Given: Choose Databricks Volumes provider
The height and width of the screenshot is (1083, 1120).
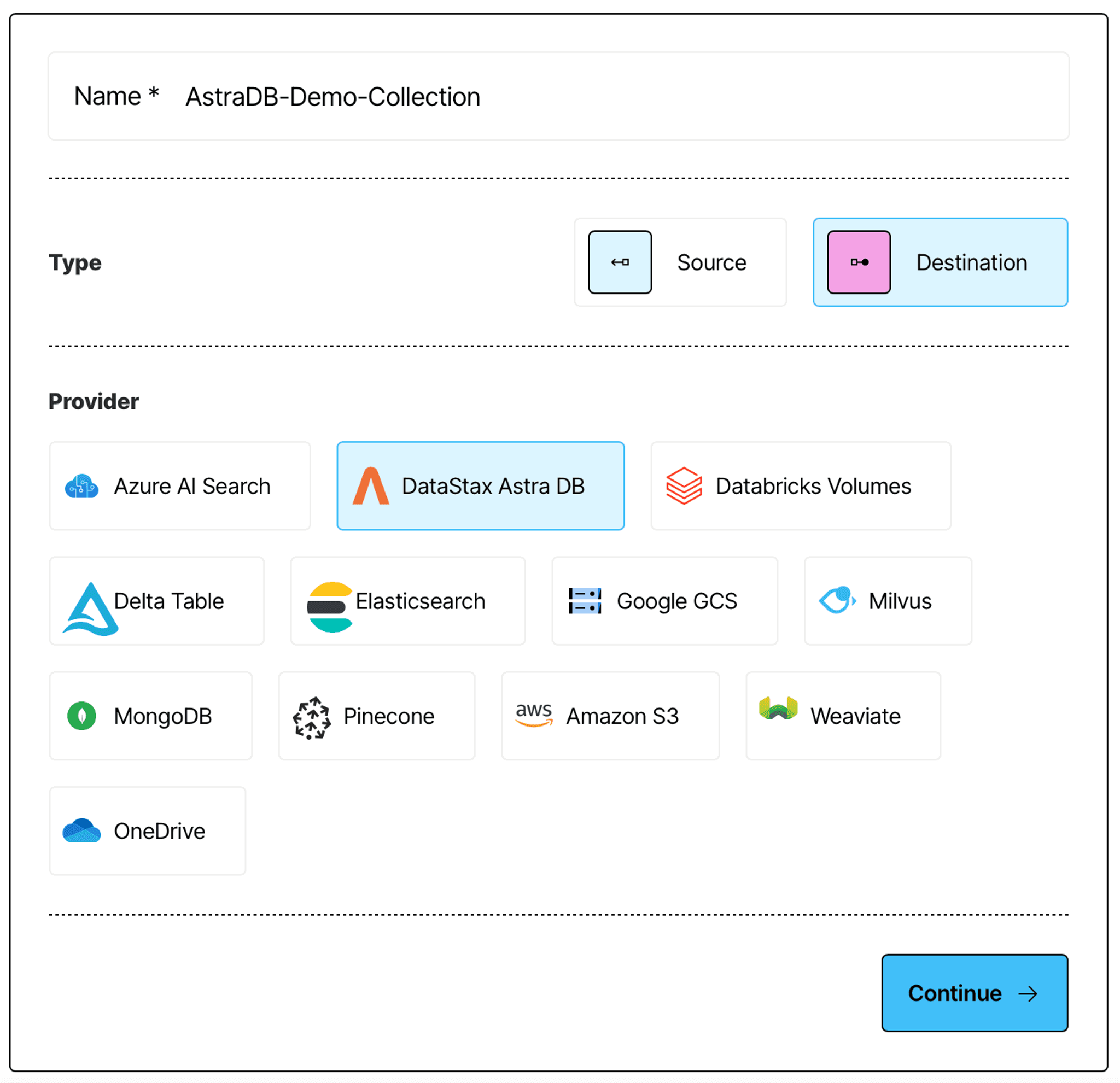Looking at the screenshot, I should point(801,486).
